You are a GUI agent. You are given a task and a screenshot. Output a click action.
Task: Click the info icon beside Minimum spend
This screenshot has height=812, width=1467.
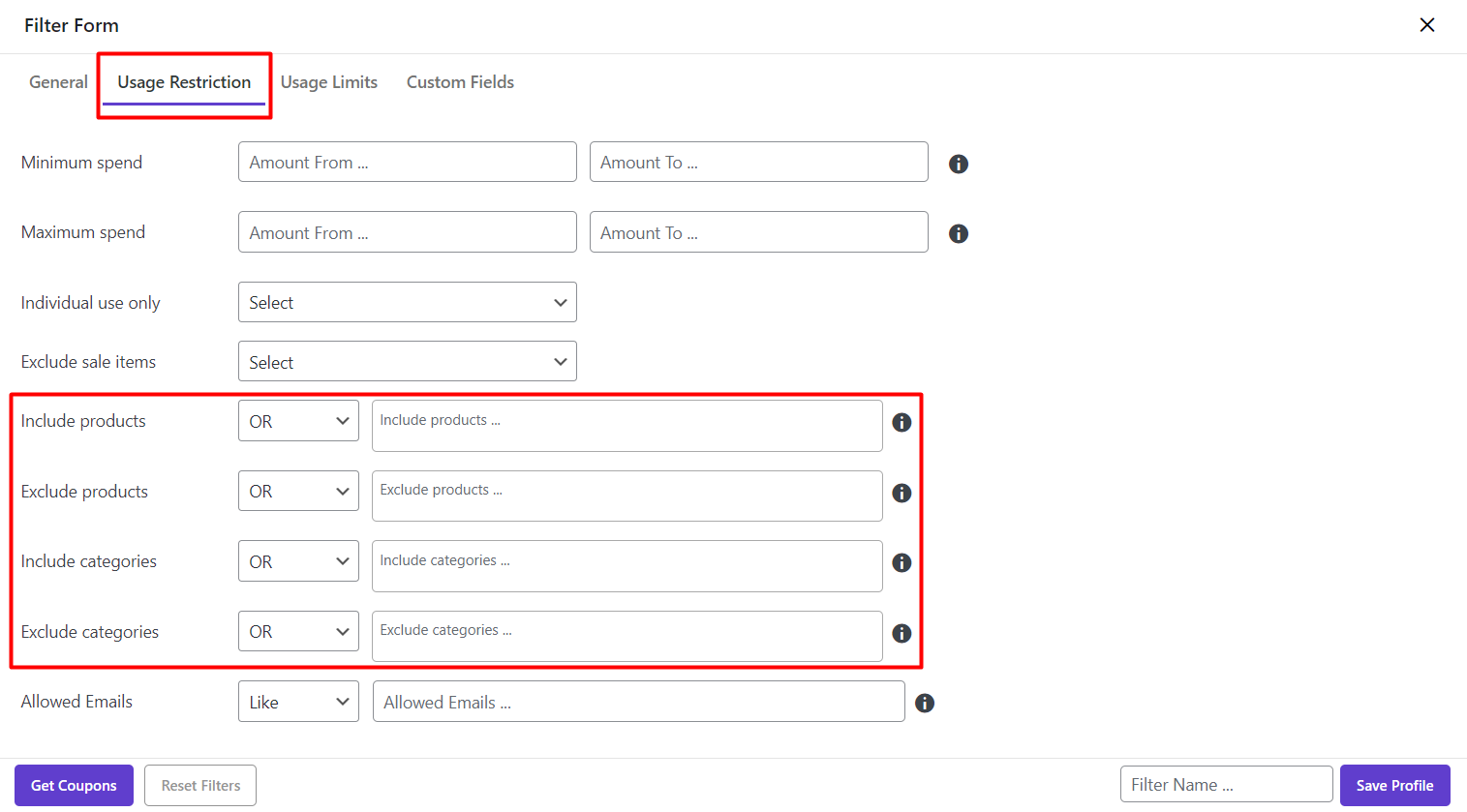click(x=958, y=164)
